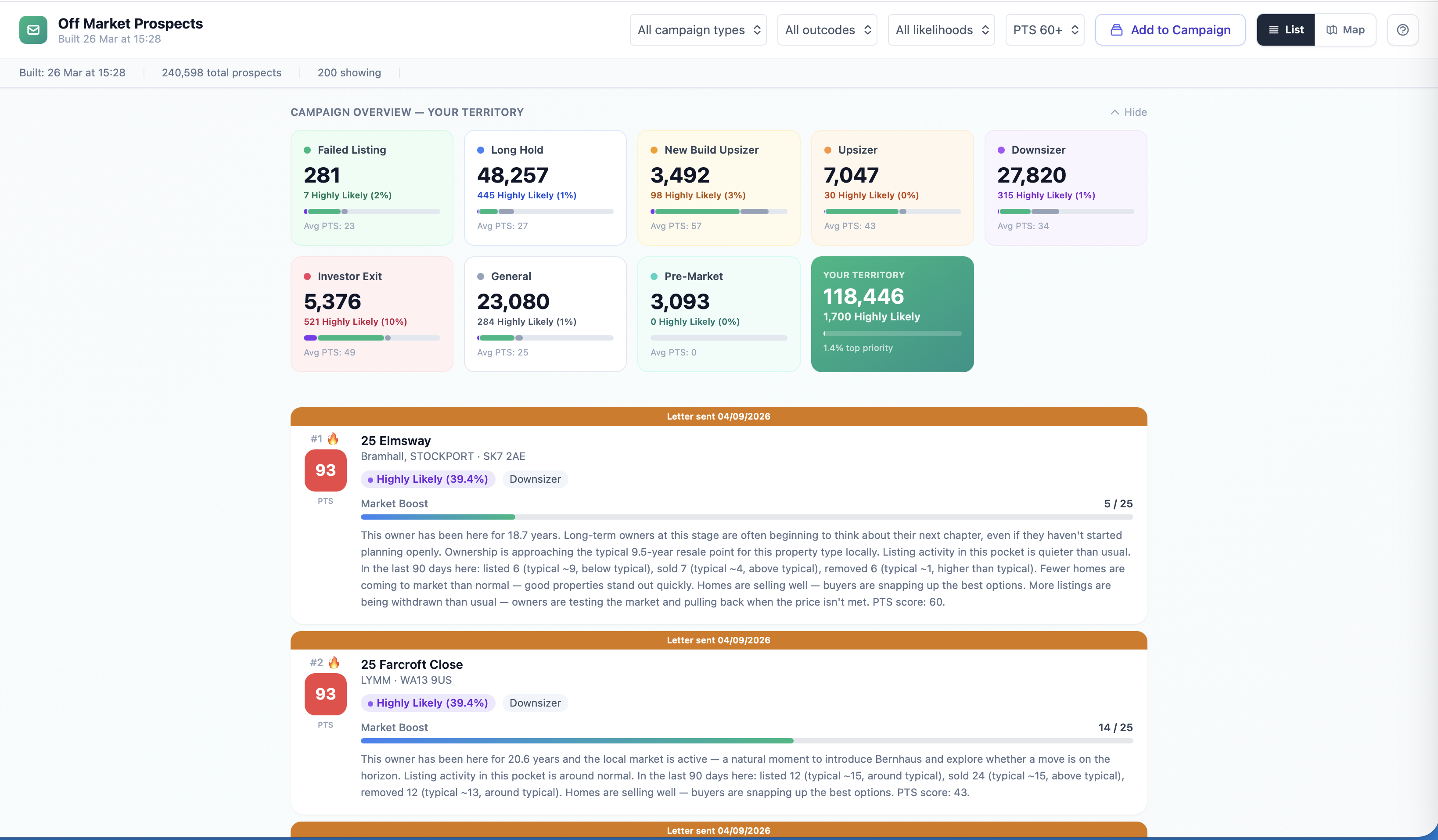Click the red dot on Investor Exit card
The width and height of the screenshot is (1438, 840).
(x=307, y=276)
